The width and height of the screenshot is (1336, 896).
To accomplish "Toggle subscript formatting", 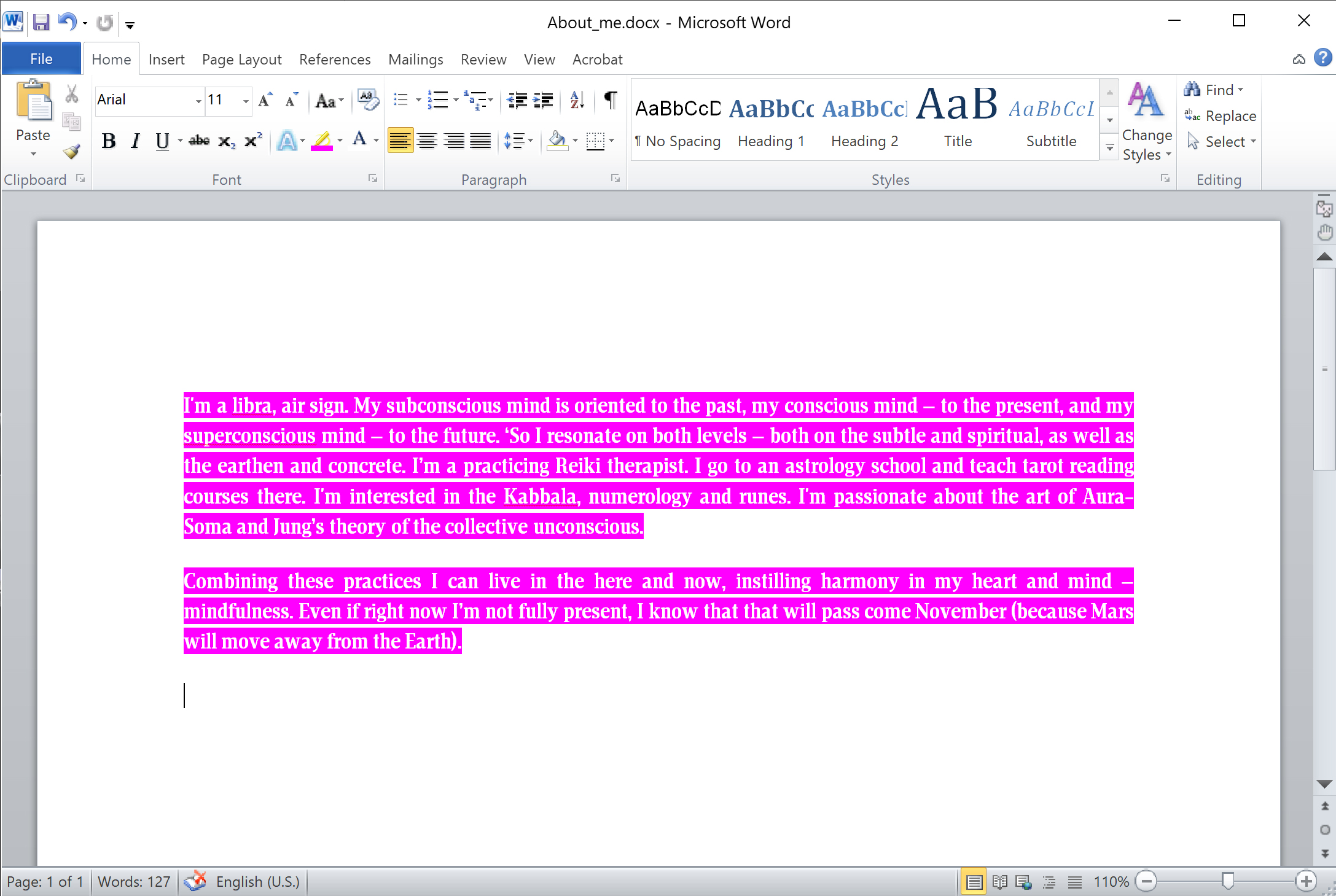I will pos(227,141).
